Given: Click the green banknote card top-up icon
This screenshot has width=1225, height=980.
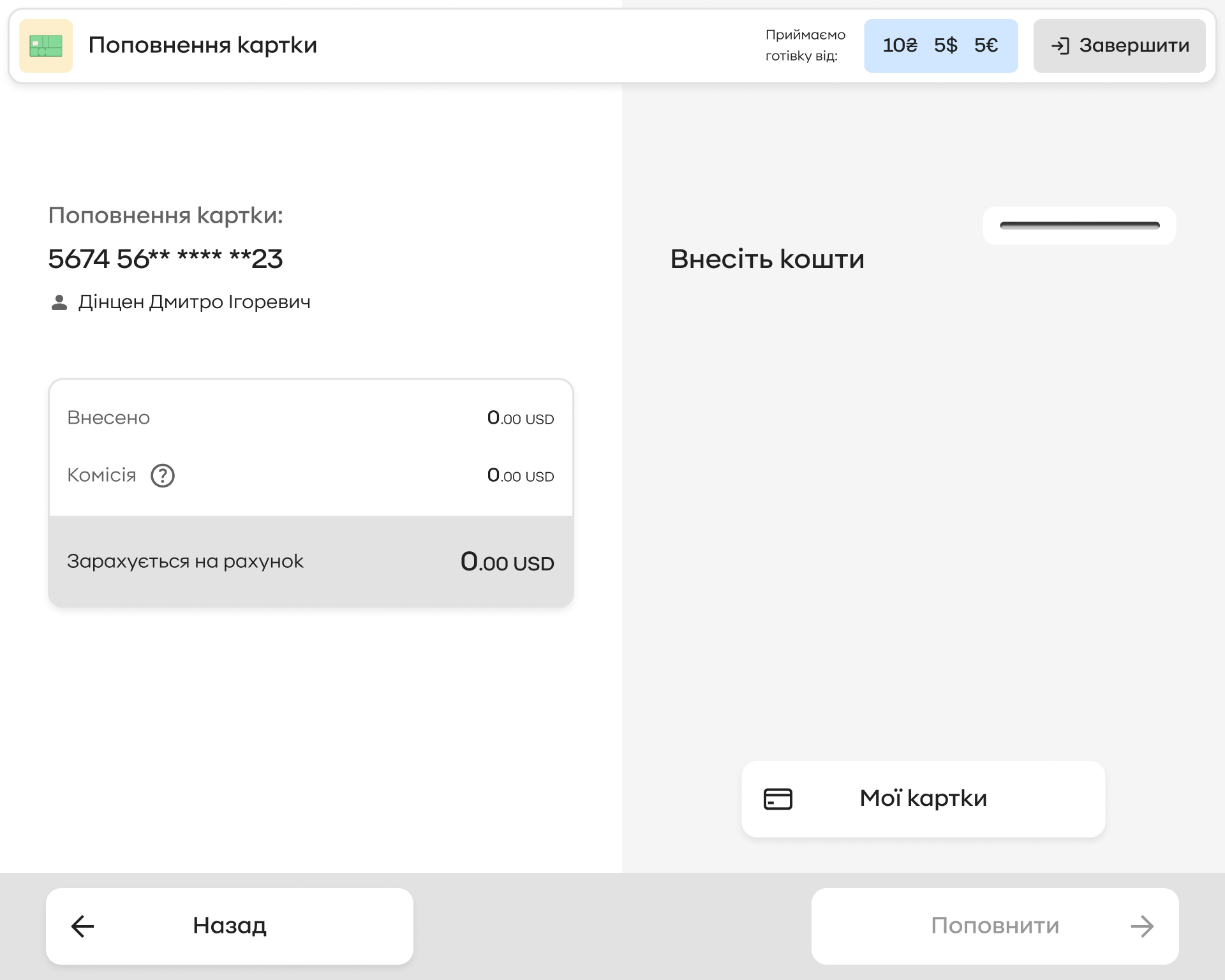Looking at the screenshot, I should tap(46, 46).
